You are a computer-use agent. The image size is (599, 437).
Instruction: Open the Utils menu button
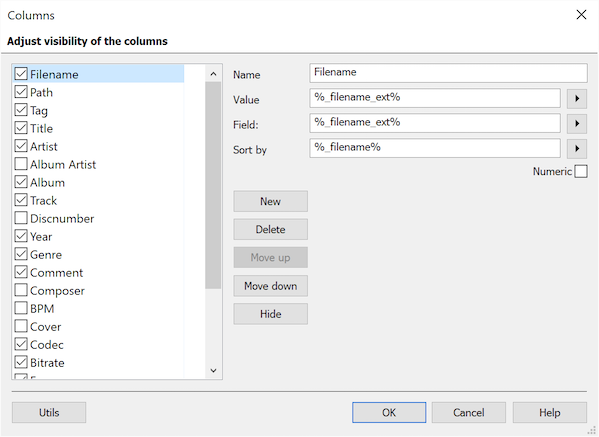[49, 413]
